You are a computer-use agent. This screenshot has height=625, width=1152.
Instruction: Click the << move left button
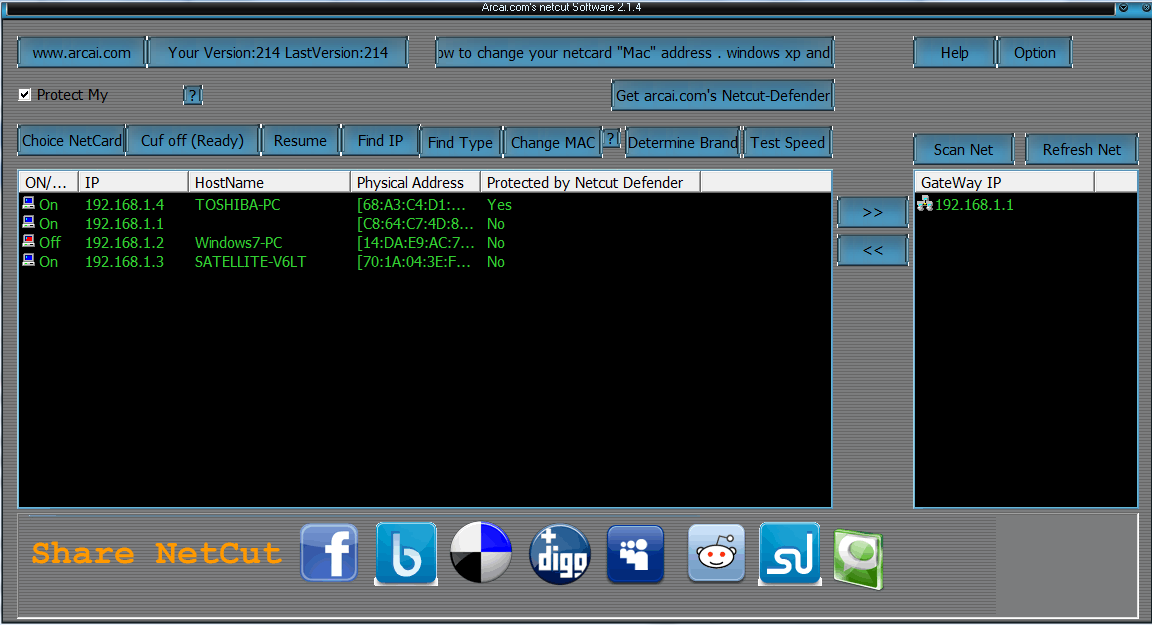tap(873, 250)
